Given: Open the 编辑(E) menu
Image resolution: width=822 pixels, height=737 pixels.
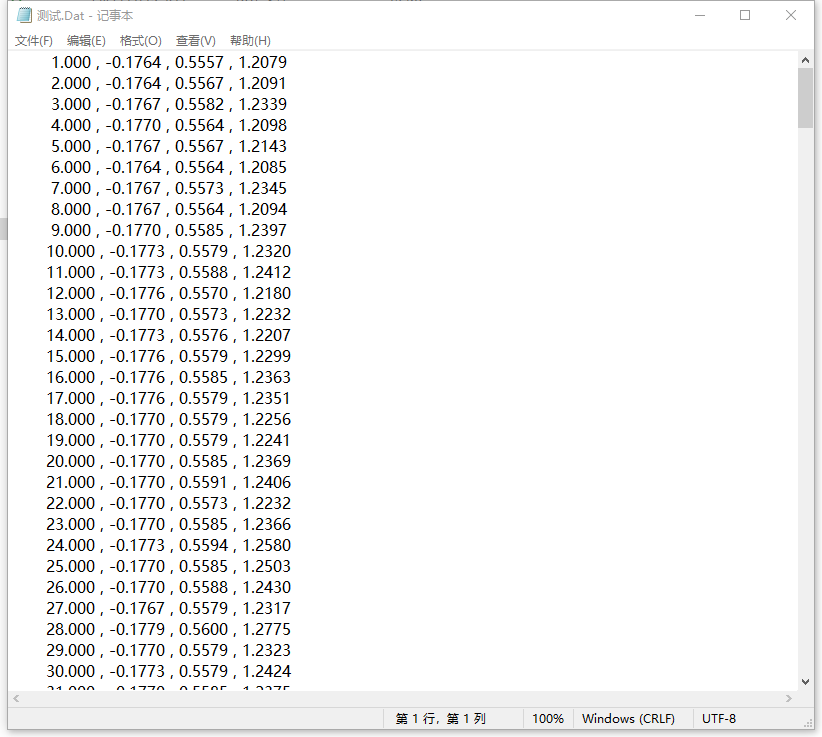Looking at the screenshot, I should tap(86, 41).
